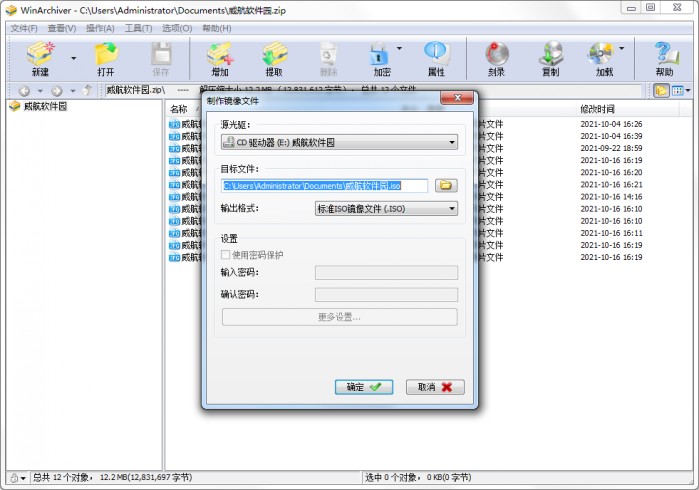Click the Back navigation arrow icon
The image size is (699, 490).
24,91
